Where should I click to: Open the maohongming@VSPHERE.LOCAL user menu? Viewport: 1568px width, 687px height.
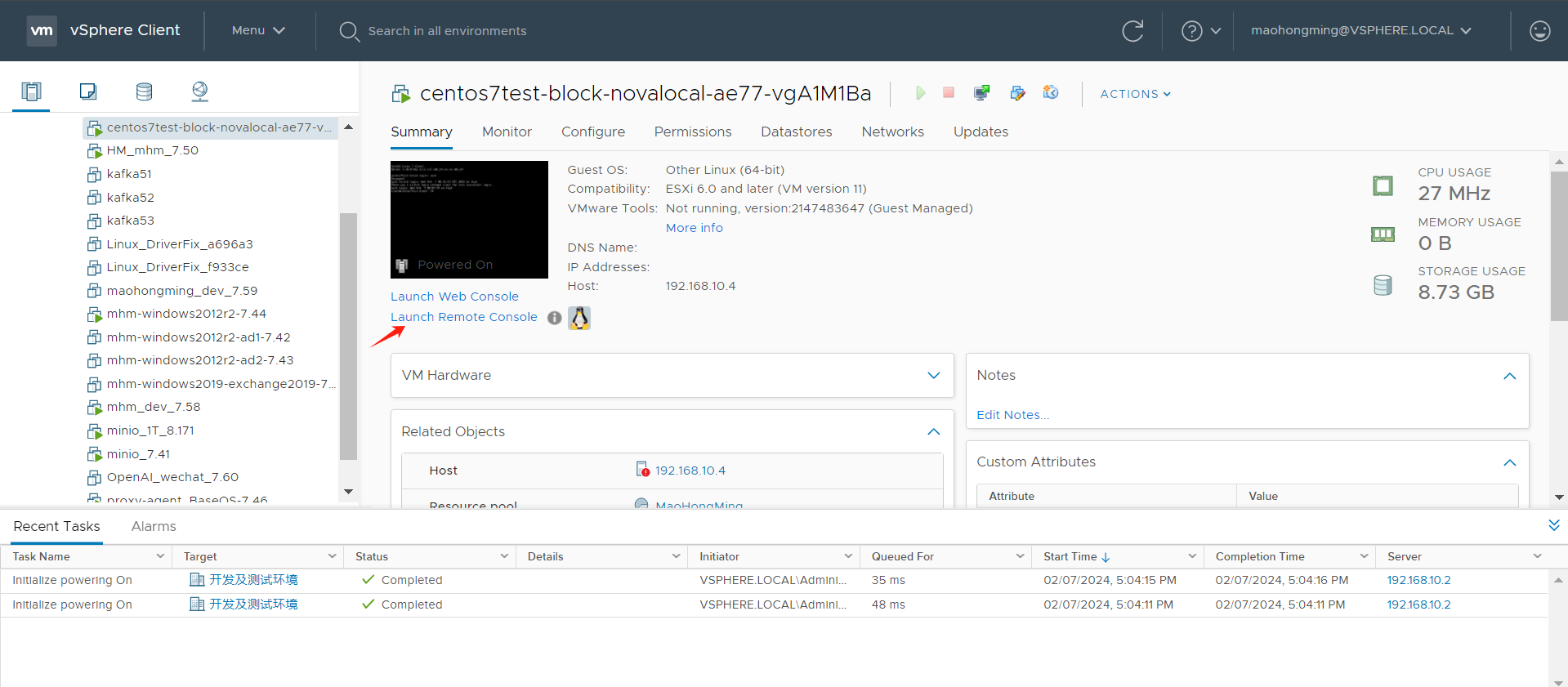coord(1361,30)
